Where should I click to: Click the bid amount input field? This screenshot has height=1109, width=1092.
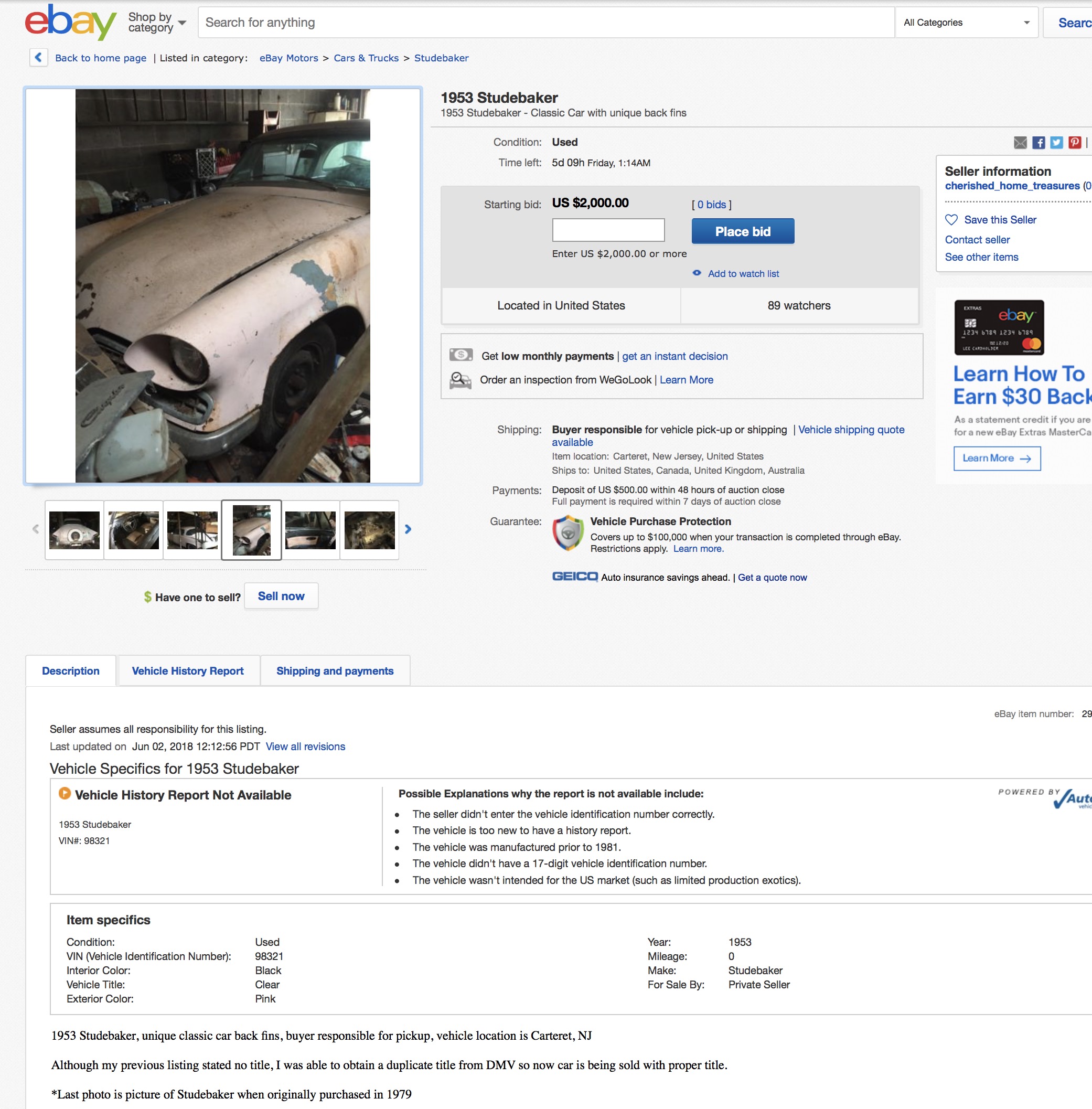608,230
